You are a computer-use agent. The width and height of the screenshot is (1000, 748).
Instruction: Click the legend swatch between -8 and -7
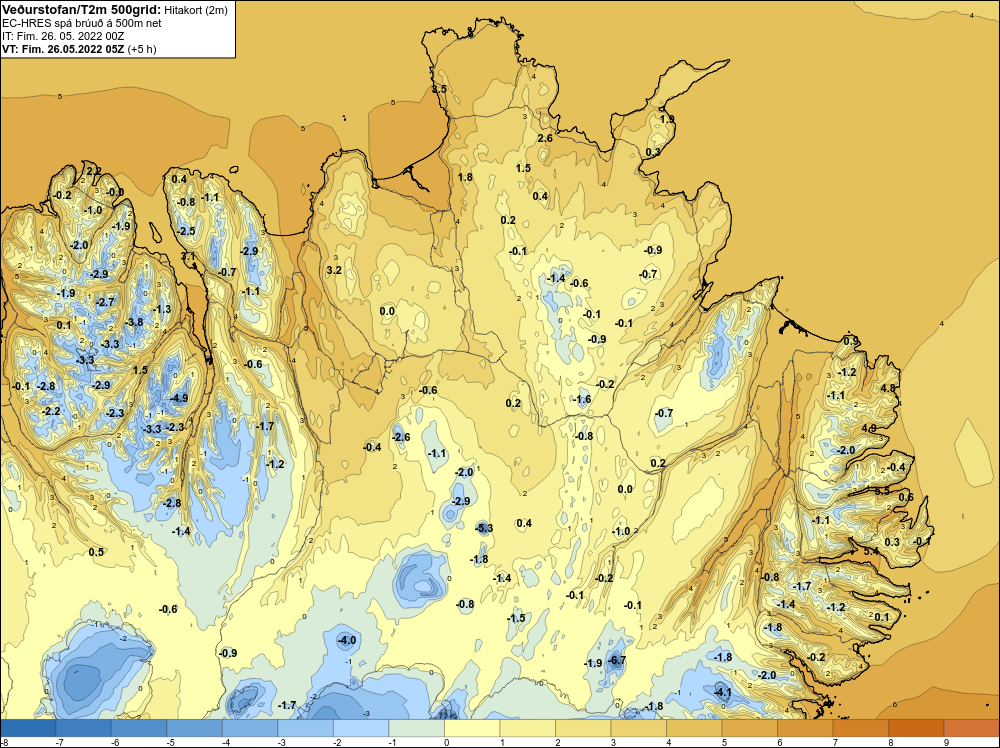tap(28, 728)
